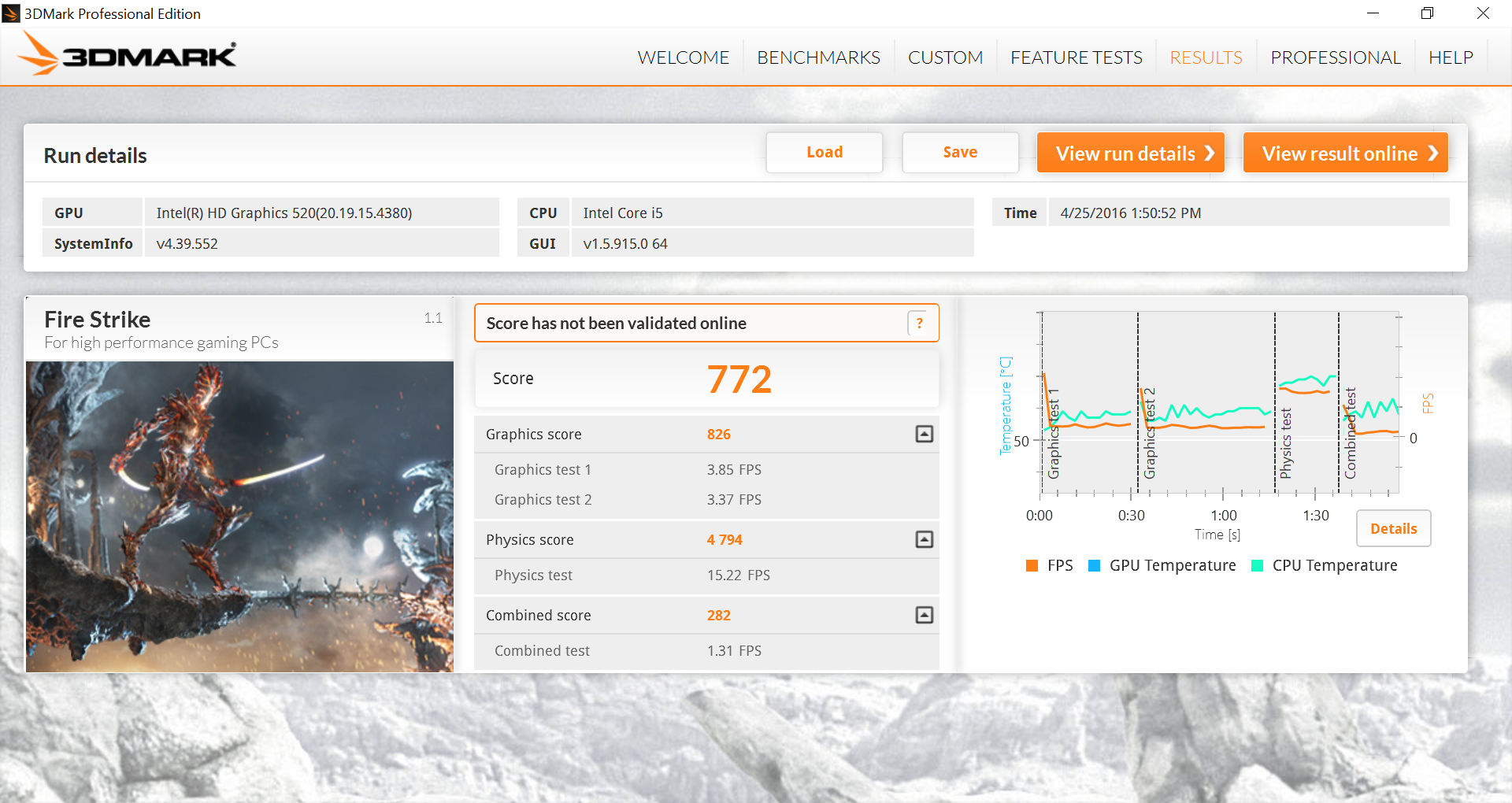Click the Time 4/25/2016 value
This screenshot has width=1512, height=803.
tap(1248, 213)
